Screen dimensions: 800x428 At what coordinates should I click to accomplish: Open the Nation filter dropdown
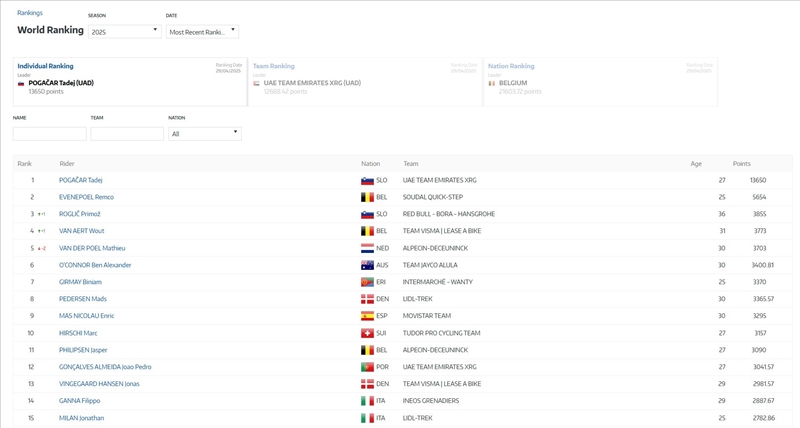[205, 134]
